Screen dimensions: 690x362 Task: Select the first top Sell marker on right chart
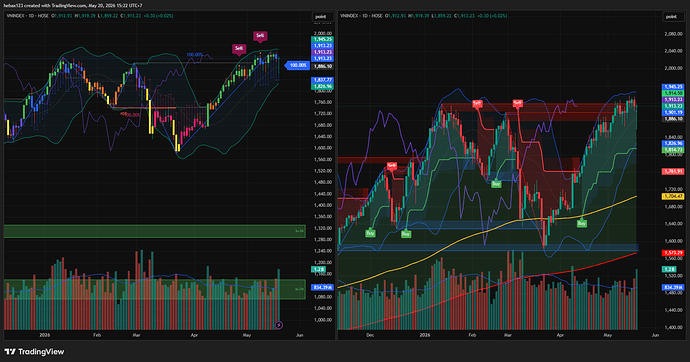(477, 104)
